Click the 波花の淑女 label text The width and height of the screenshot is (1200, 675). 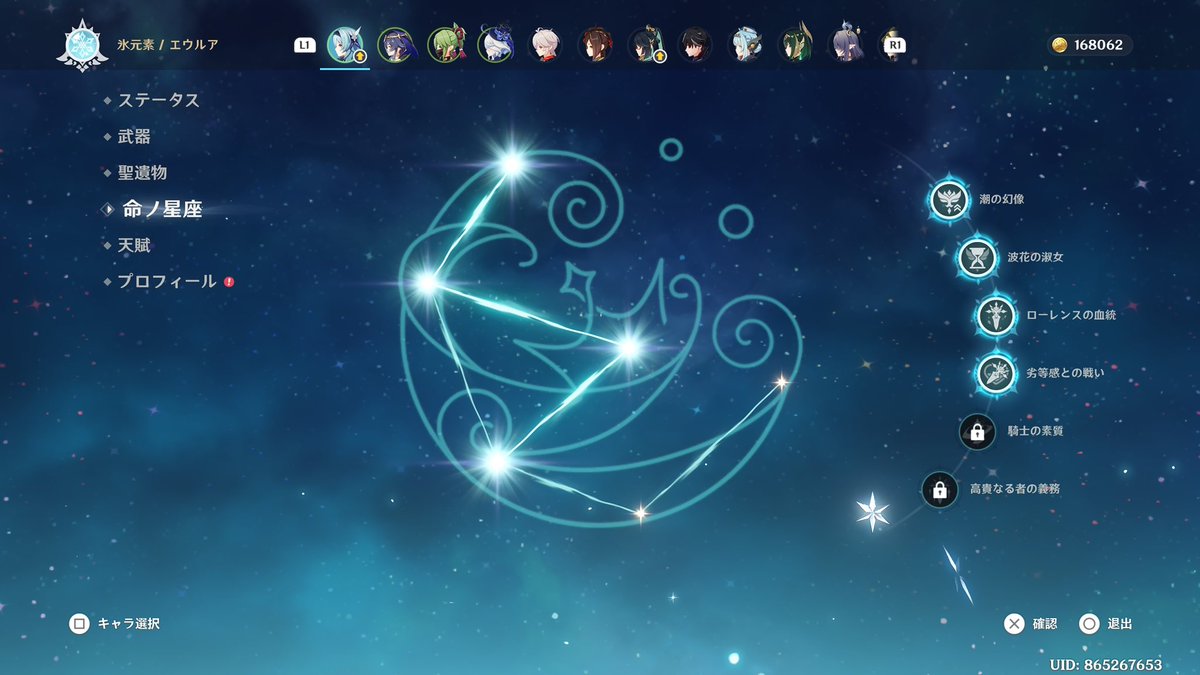(x=1036, y=257)
